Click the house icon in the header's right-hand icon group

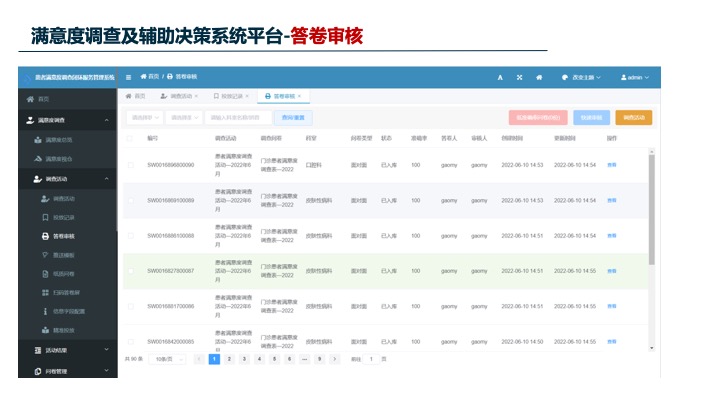pos(539,78)
